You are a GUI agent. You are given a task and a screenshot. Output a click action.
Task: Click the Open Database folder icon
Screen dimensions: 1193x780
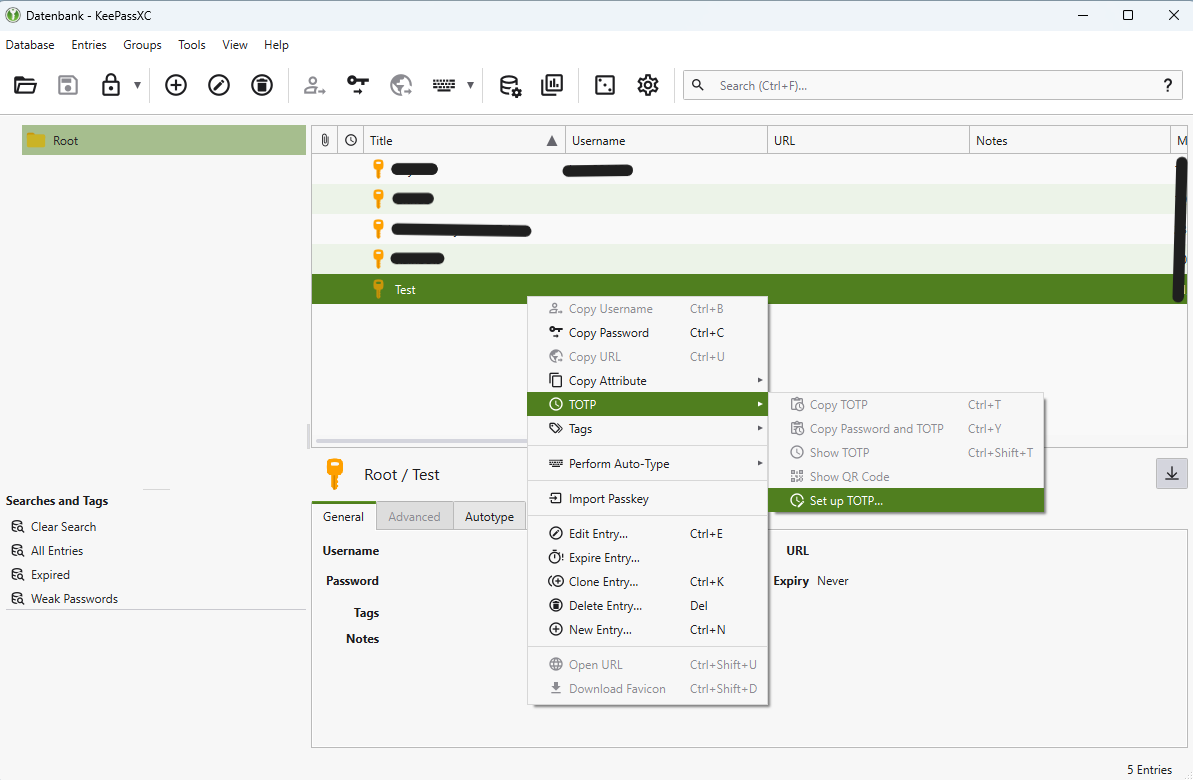pyautogui.click(x=26, y=85)
